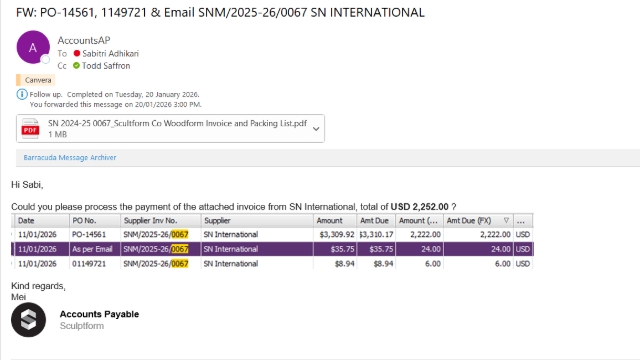Click the 'Accounts Payable' signature text
Viewport: 640px width, 360px height.
pyautogui.click(x=99, y=314)
